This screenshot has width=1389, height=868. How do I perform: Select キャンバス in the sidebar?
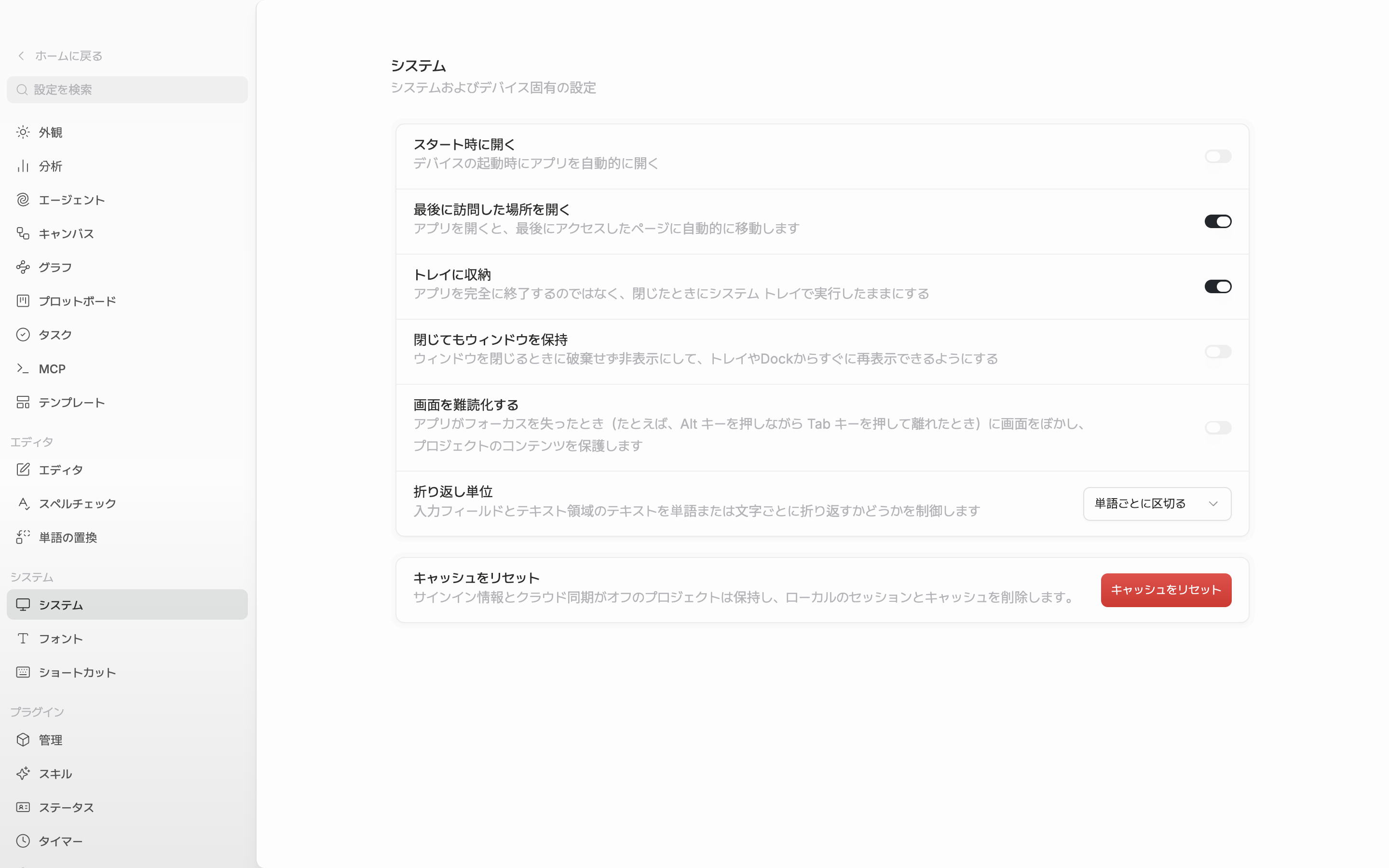coord(127,234)
